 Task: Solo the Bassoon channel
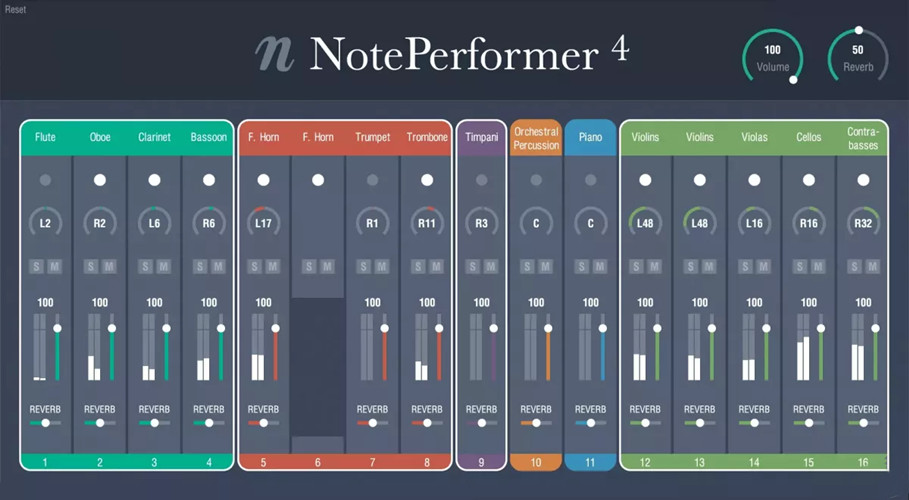coord(200,266)
